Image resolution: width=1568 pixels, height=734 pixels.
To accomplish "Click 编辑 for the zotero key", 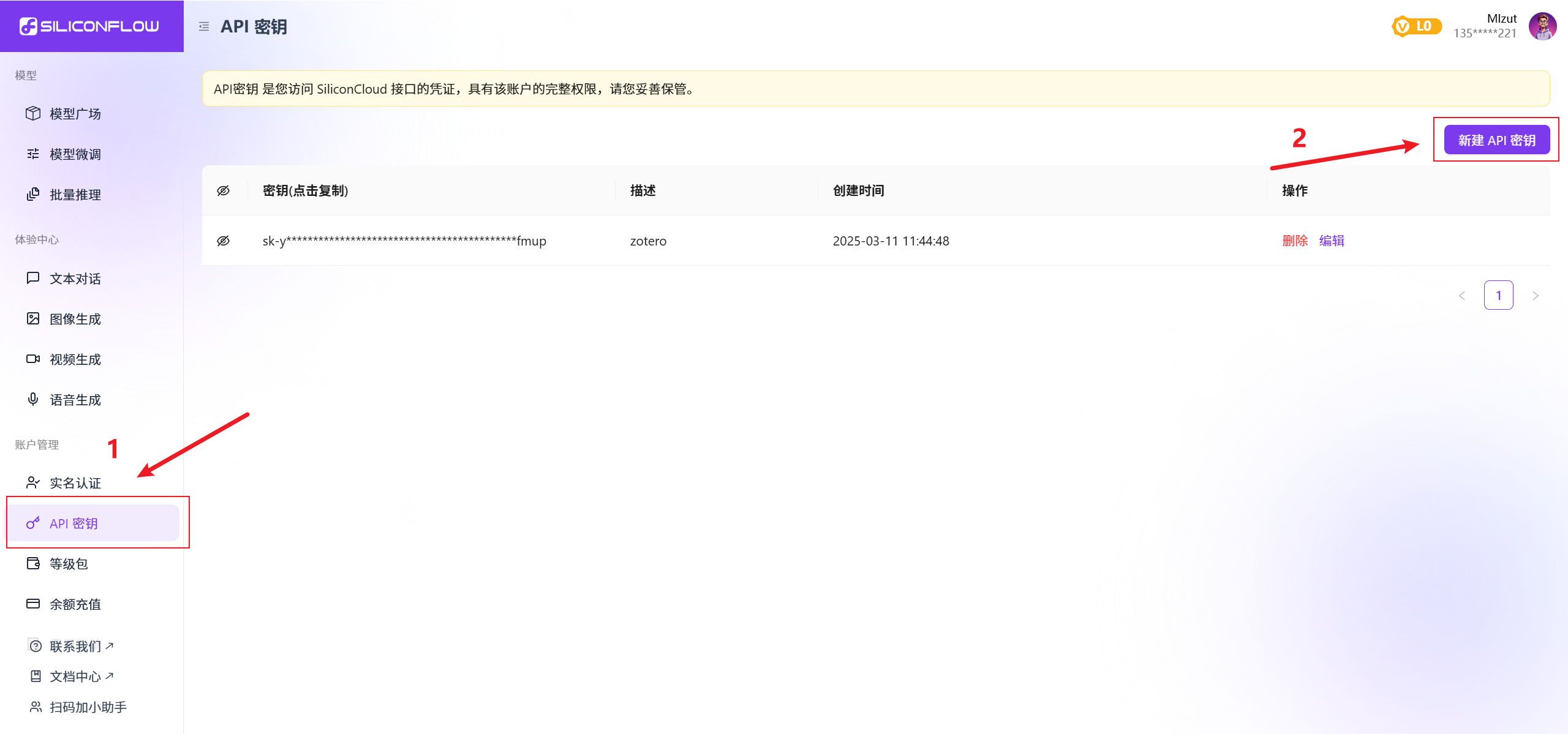I will pos(1332,241).
